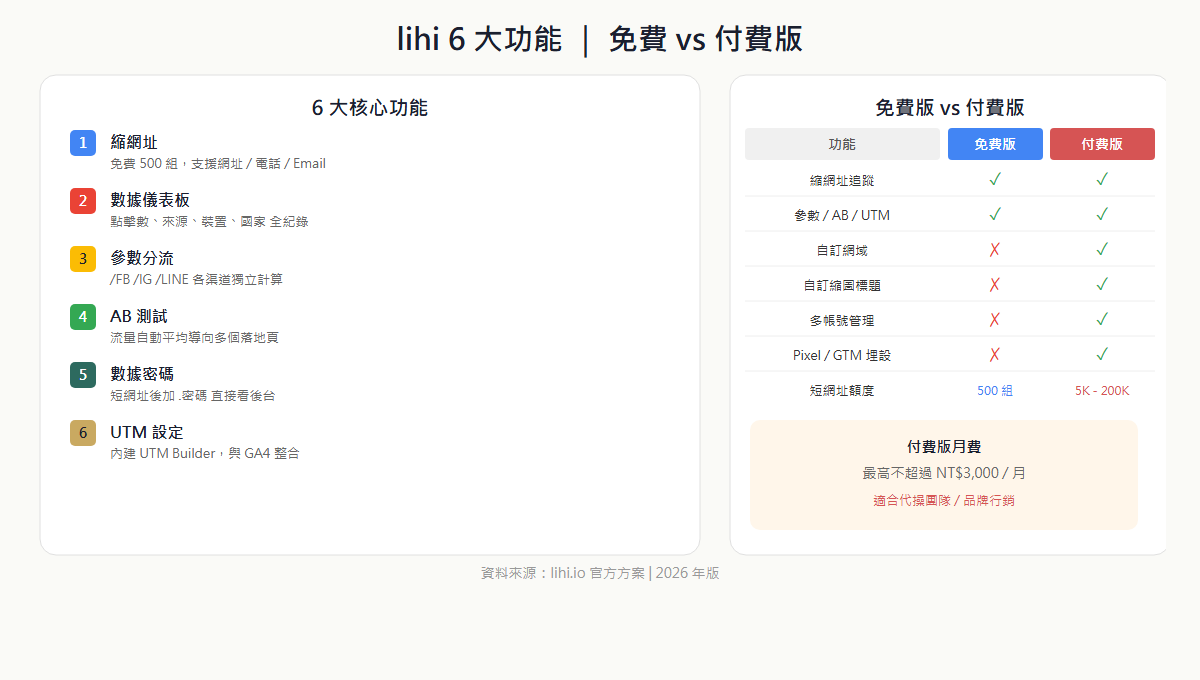
Task: Click the dark green number 5 badge for 數據密碼
Action: [83, 375]
